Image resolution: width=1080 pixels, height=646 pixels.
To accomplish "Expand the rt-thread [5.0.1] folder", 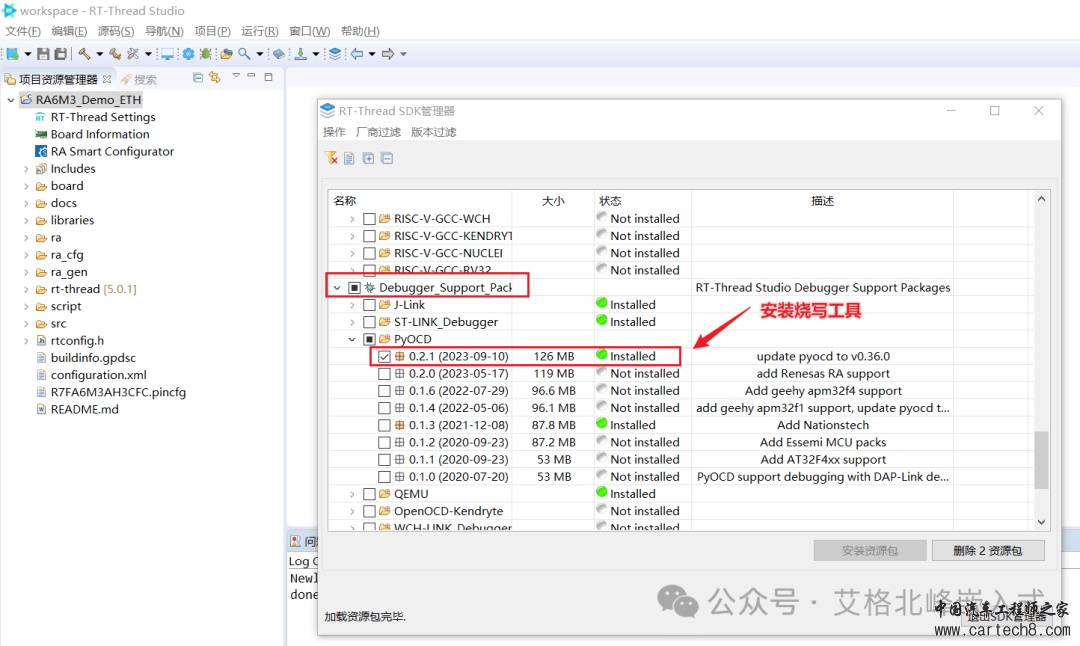I will pyautogui.click(x=26, y=289).
